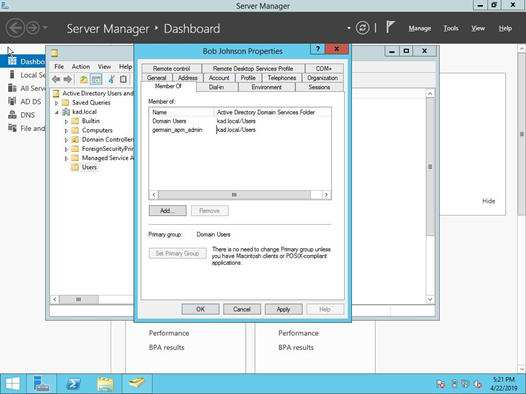Screen dimensions: 526x394
Task: Open the Tools menu
Action: [451, 29]
